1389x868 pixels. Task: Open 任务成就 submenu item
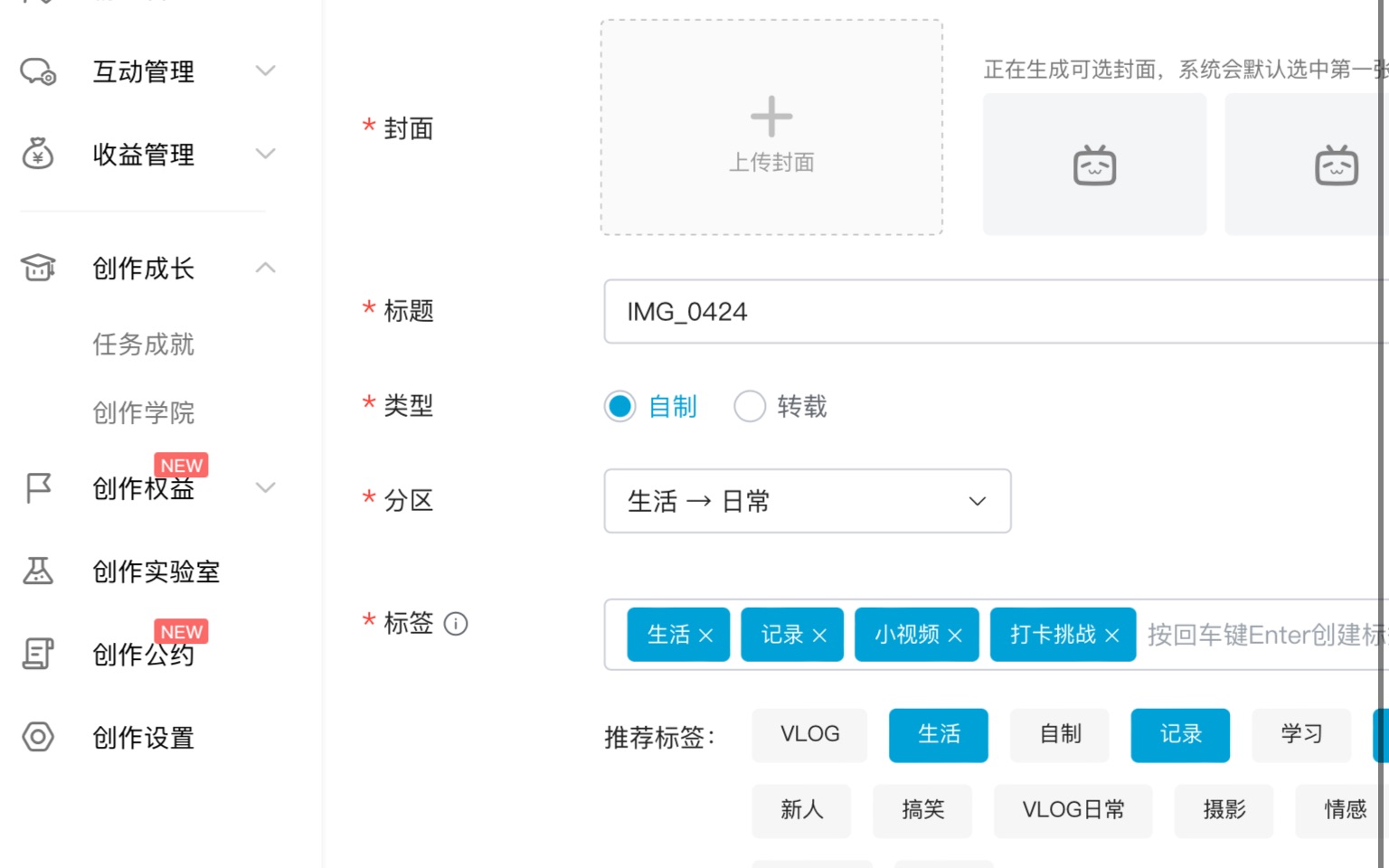click(x=144, y=344)
